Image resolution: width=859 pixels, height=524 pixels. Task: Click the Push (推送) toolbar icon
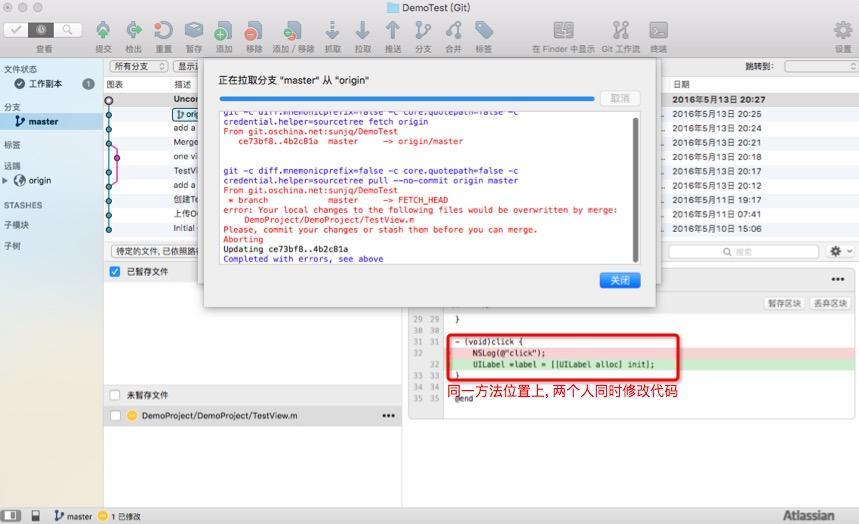393,31
